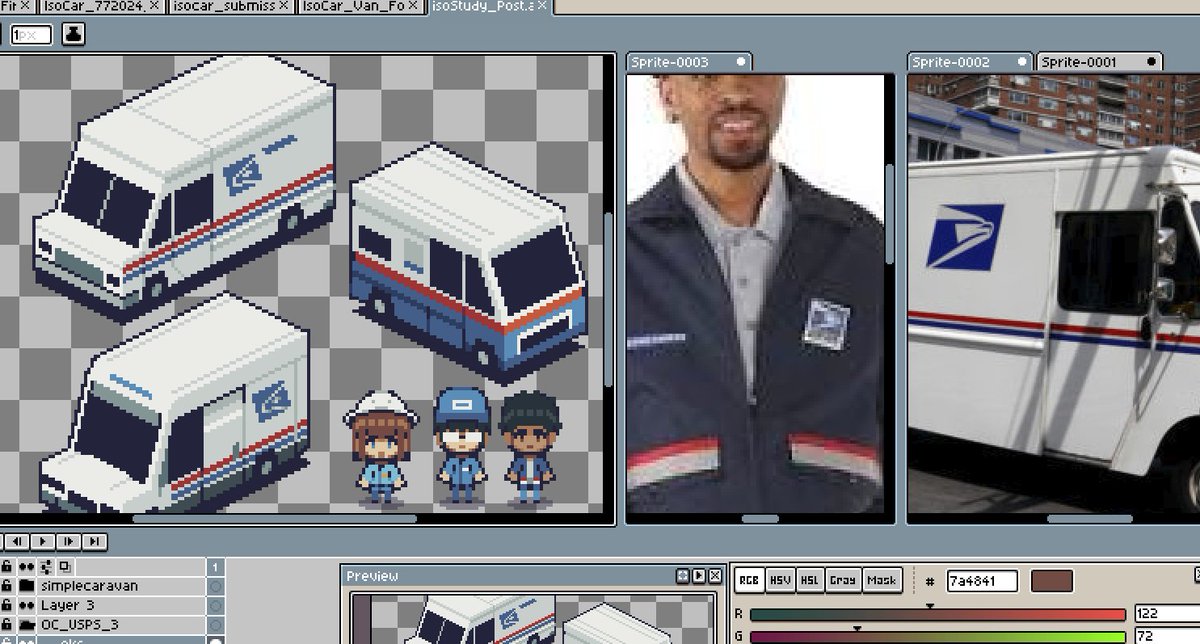Close the isocar_submiss tab
The height and width of the screenshot is (644, 1200).
283,6
